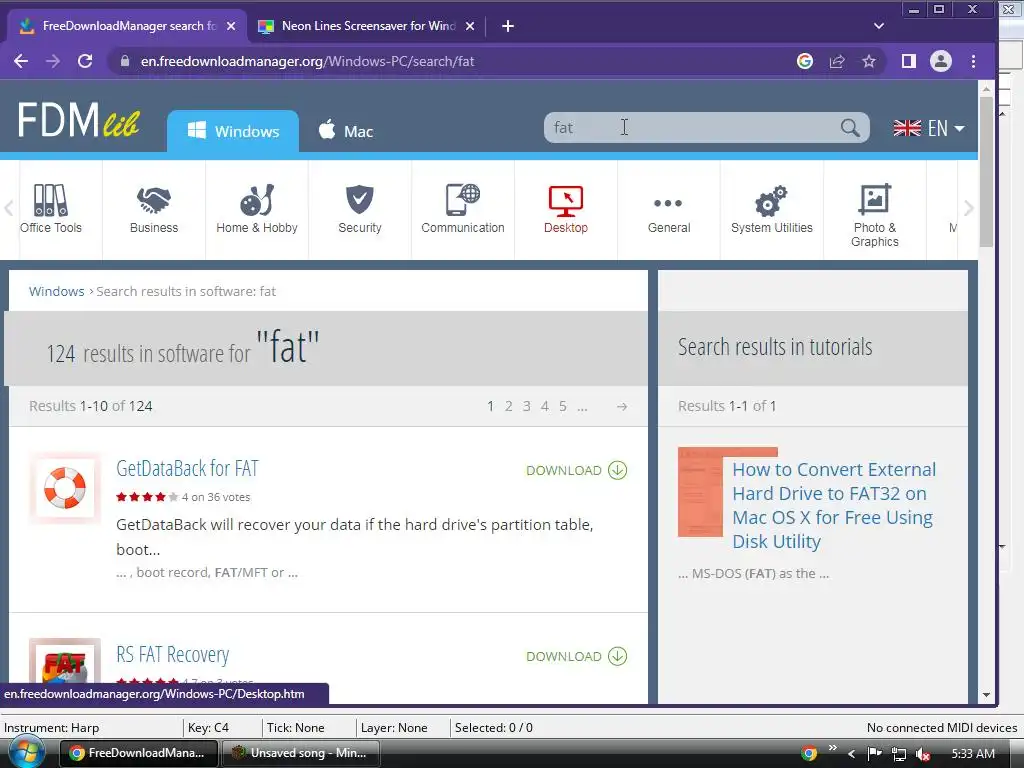Show next categories with right chevron

coord(968,208)
